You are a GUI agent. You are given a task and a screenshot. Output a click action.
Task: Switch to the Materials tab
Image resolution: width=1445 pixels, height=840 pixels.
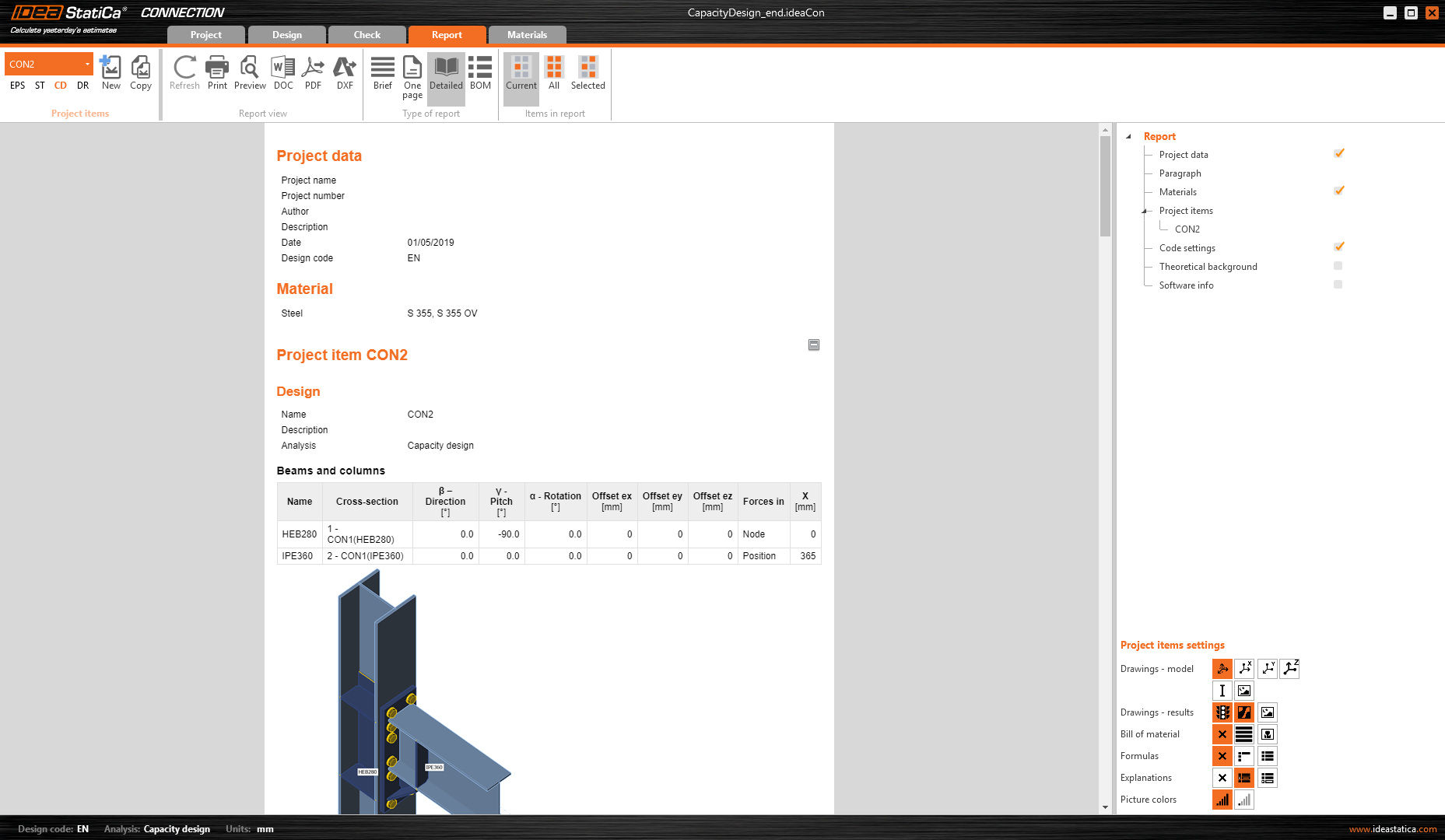click(x=528, y=34)
